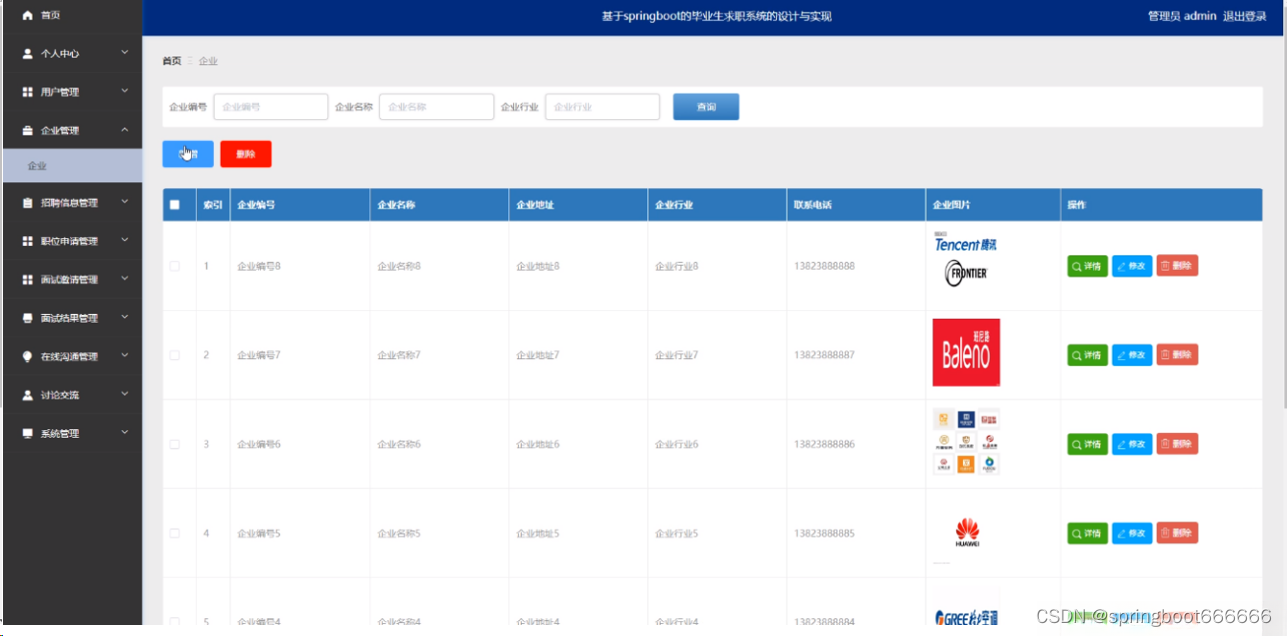Open the Tencent Frontier company image

966,261
